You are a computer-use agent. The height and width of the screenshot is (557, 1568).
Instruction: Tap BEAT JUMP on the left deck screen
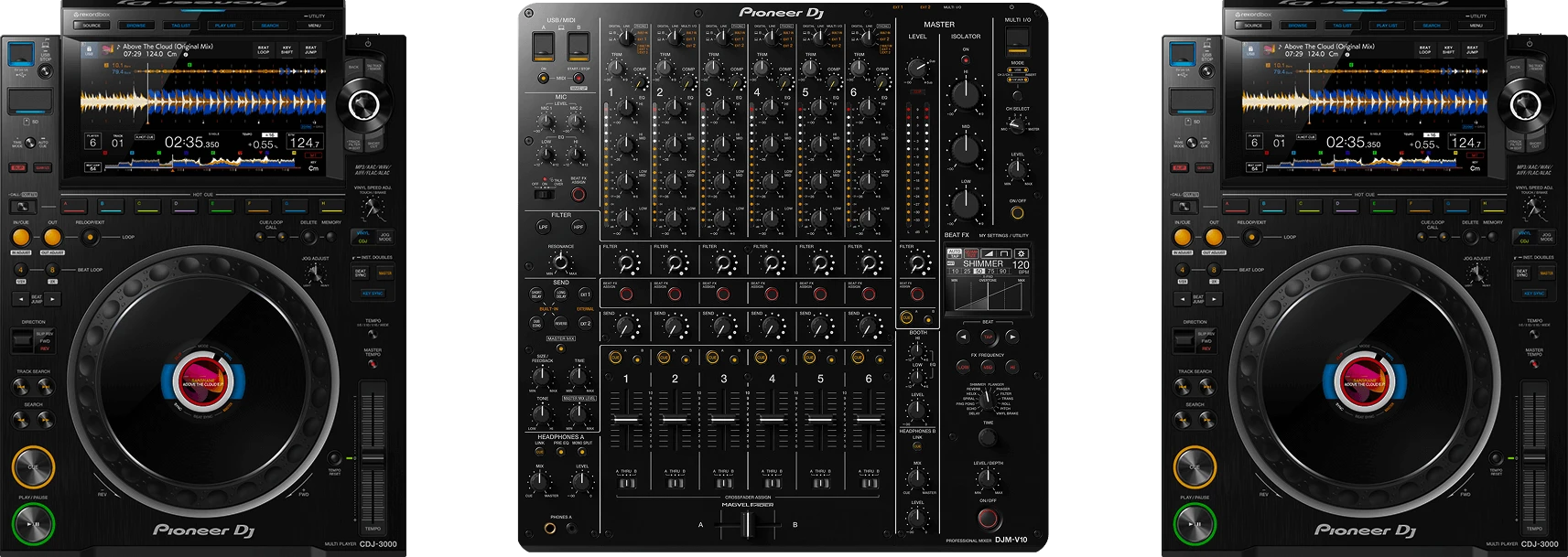point(311,49)
